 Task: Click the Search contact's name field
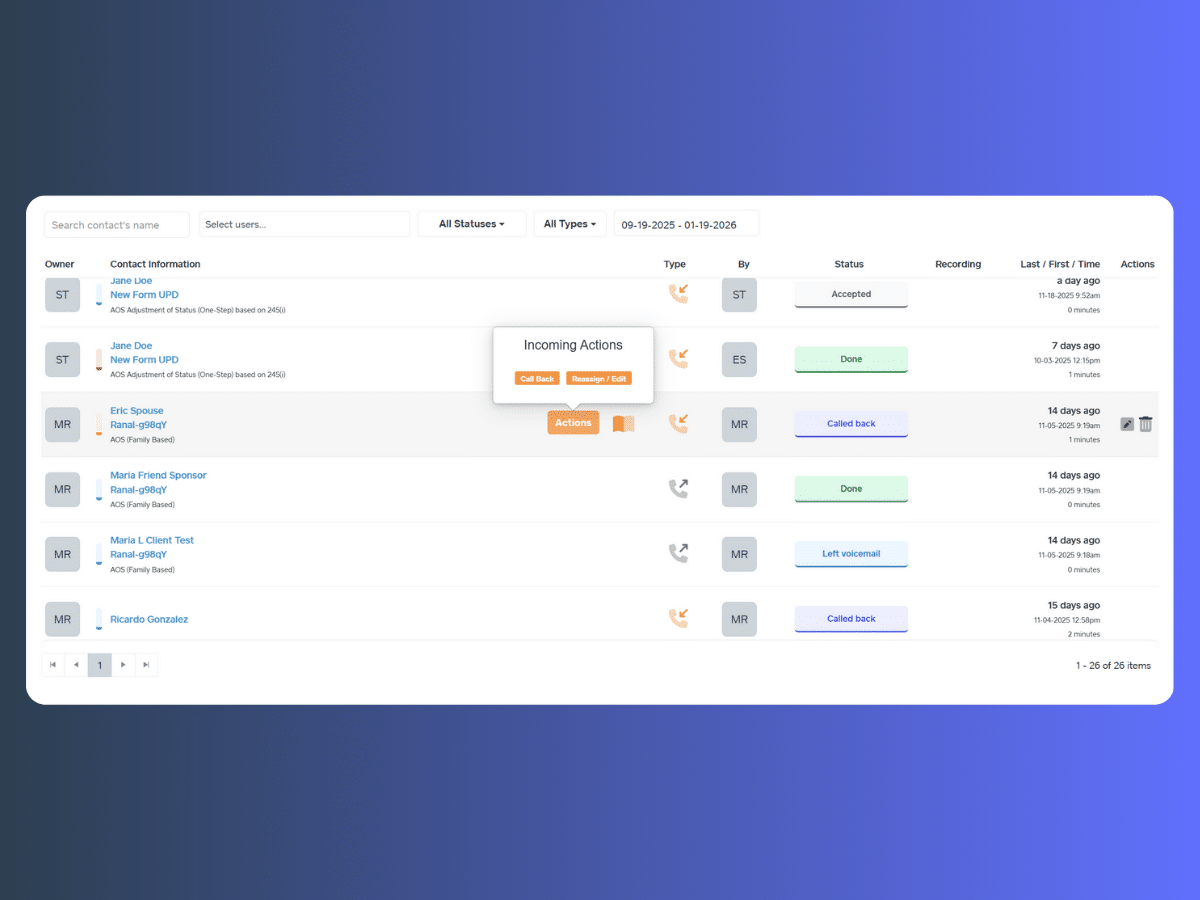pyautogui.click(x=116, y=225)
